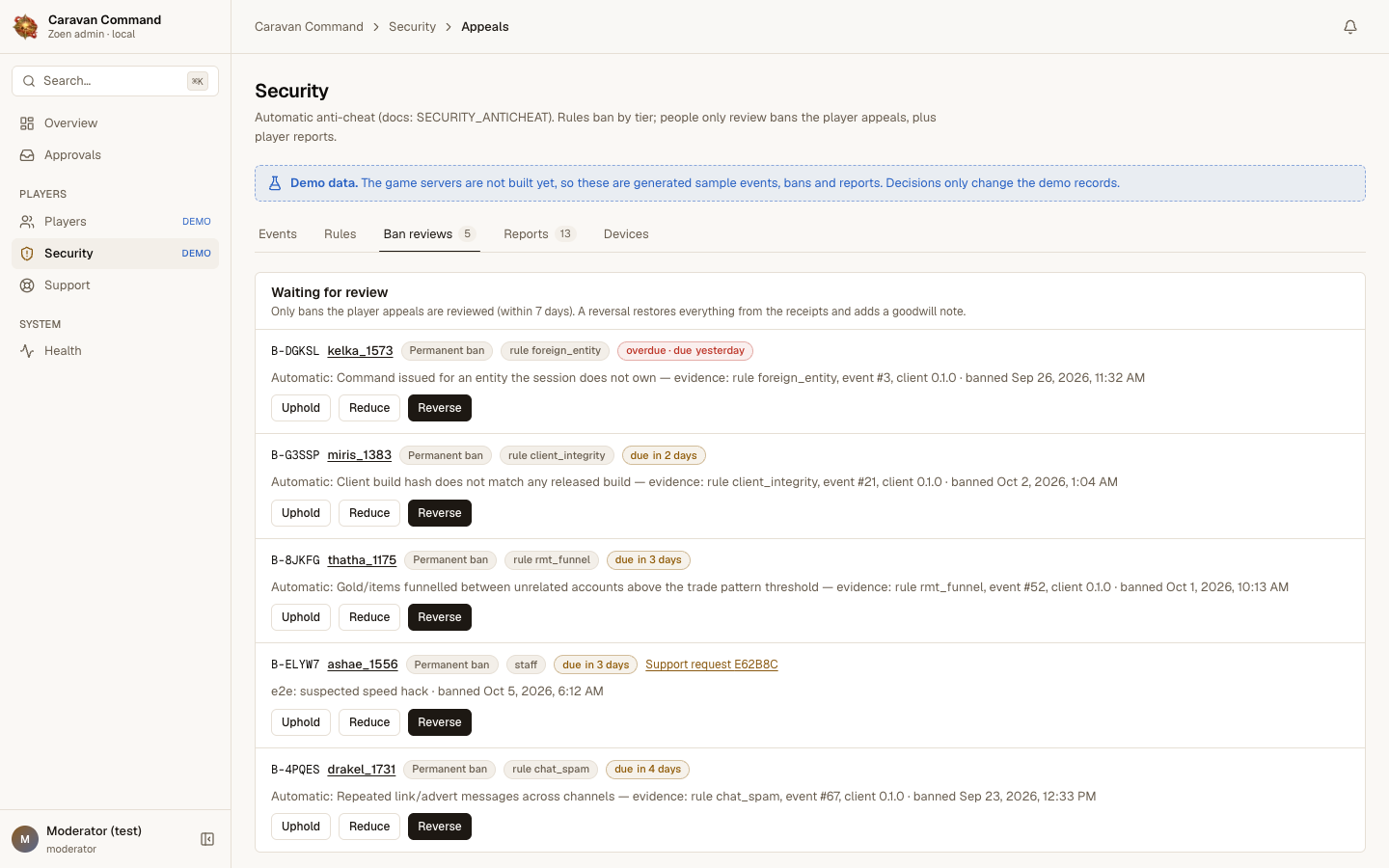Open the Devices tab
The height and width of the screenshot is (868, 1389).
[x=626, y=234]
